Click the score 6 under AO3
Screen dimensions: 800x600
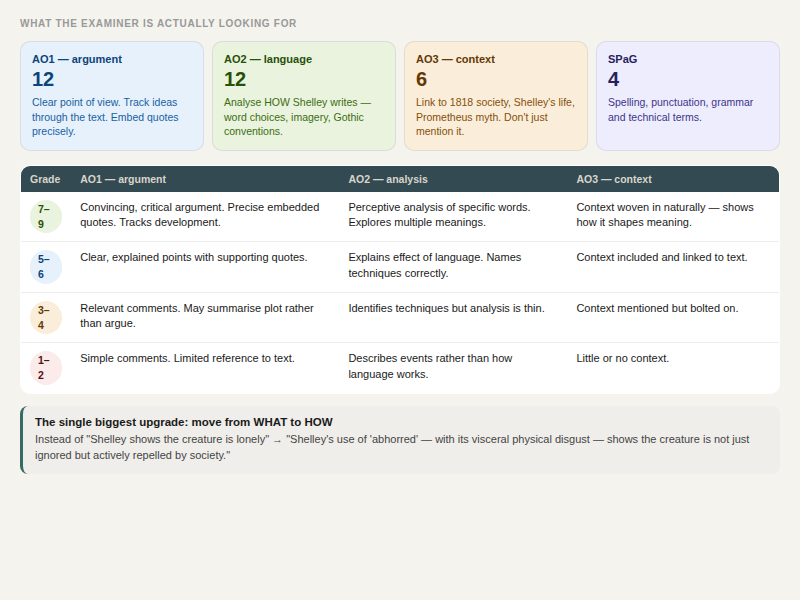tap(420, 78)
